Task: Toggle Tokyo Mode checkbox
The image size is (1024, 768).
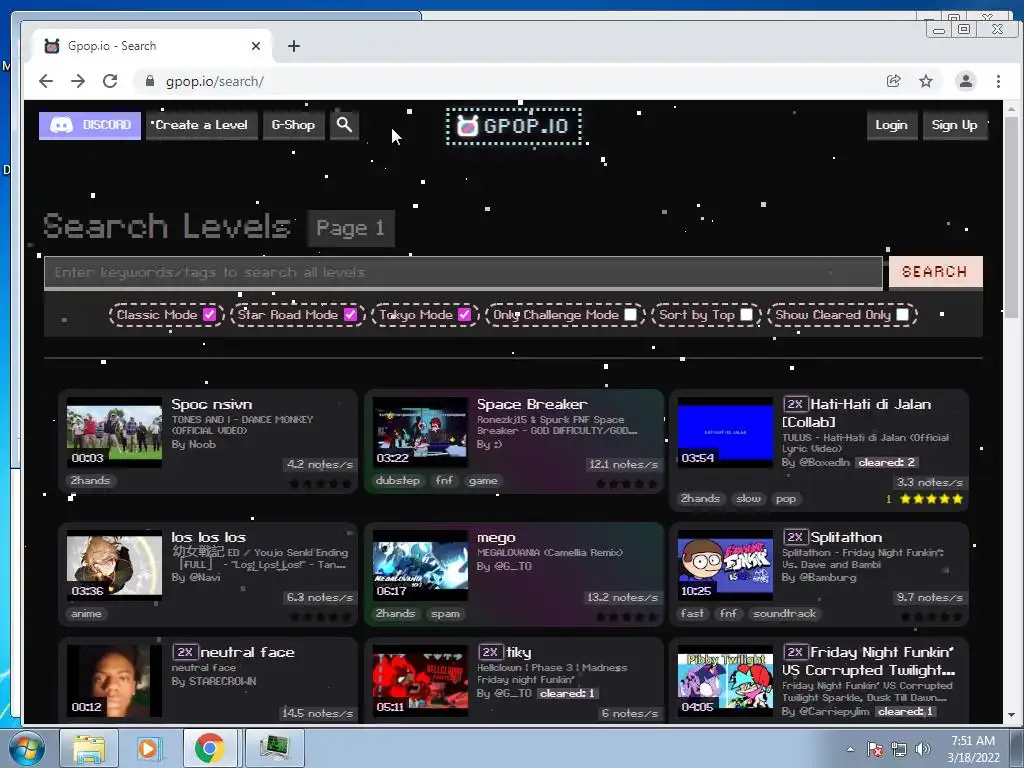Action: (464, 314)
